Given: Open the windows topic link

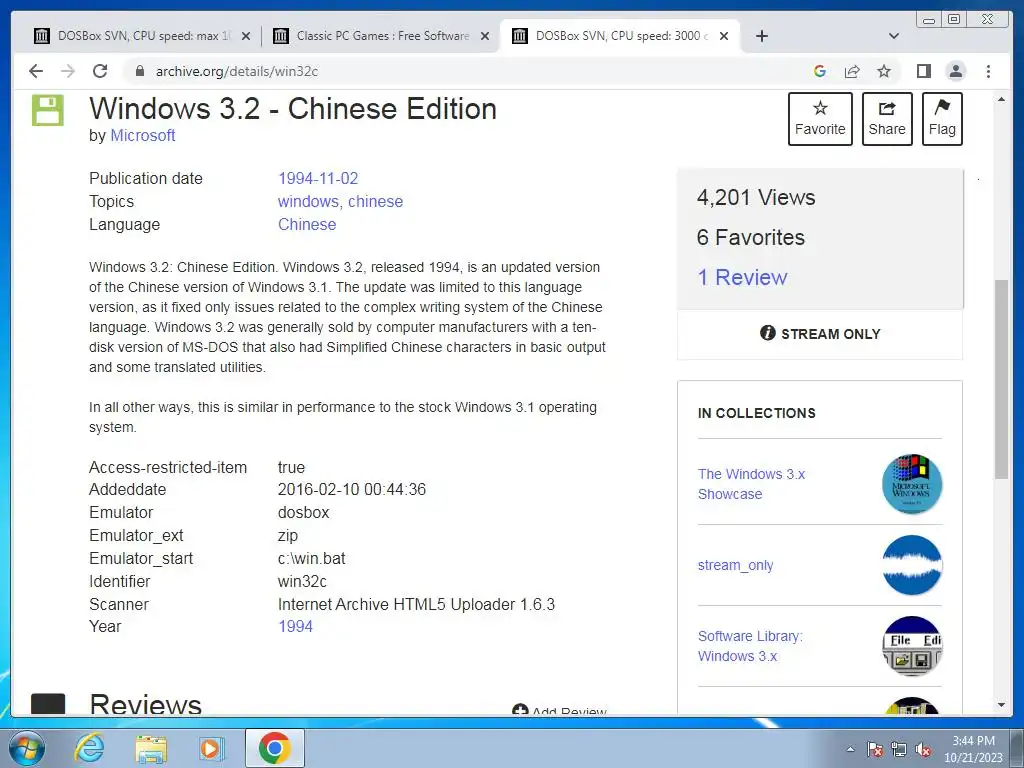Looking at the screenshot, I should (x=310, y=202).
